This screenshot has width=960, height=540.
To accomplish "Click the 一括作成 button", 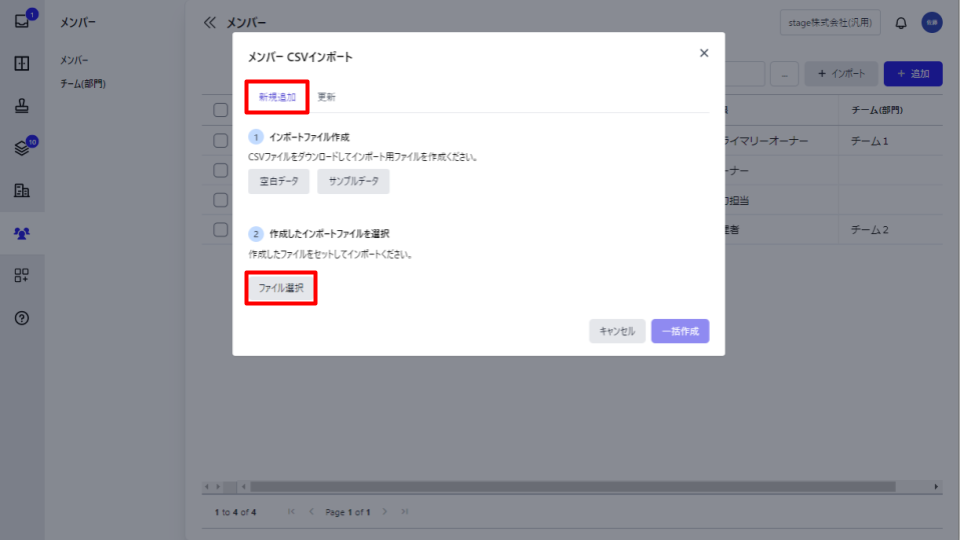I will (680, 331).
